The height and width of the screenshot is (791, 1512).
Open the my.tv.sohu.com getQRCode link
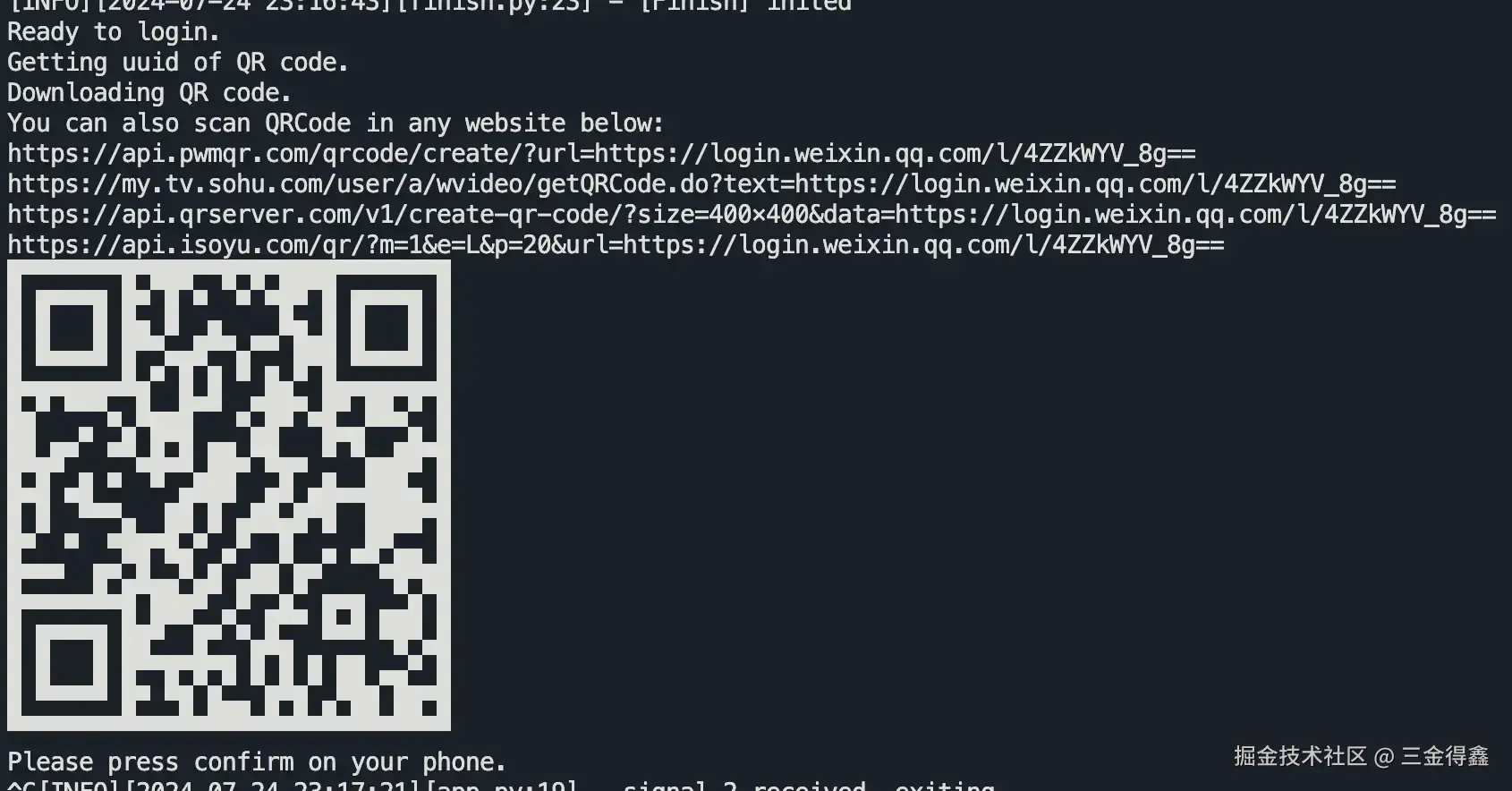701,184
